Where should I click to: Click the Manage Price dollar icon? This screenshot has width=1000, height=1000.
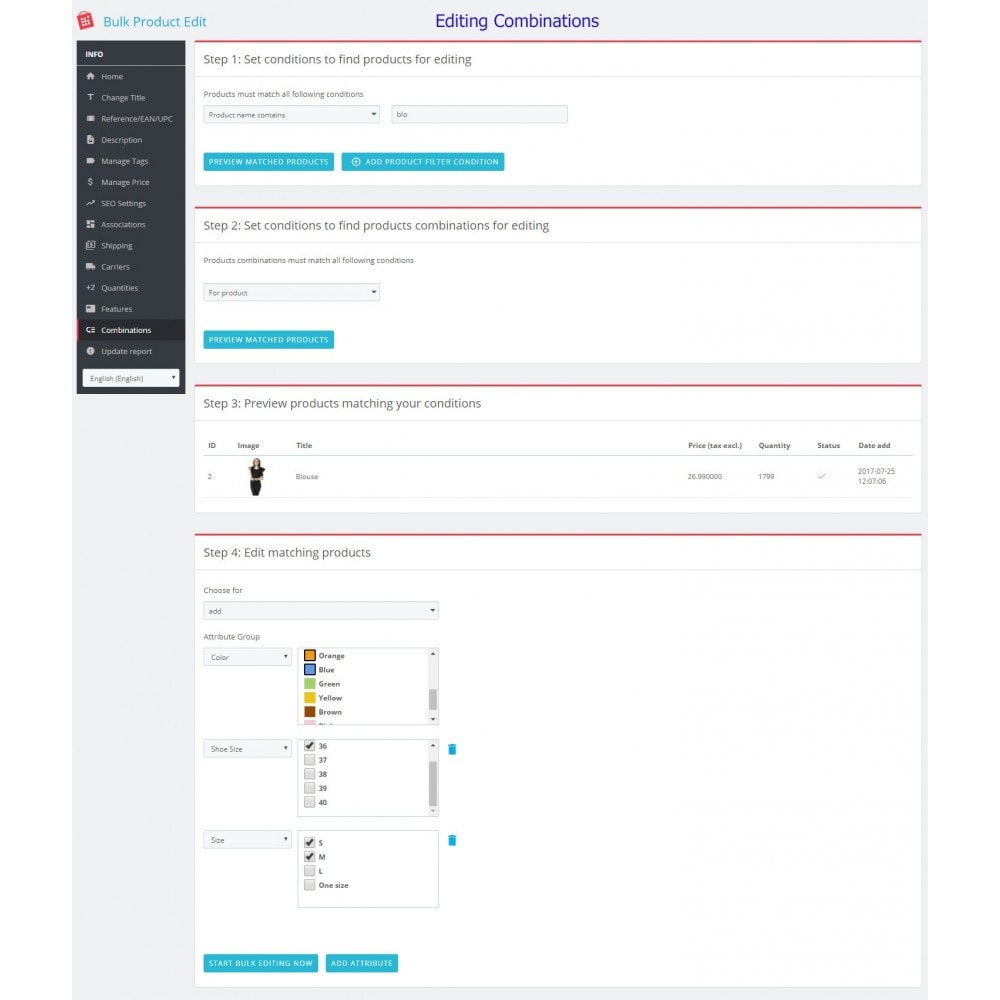91,182
